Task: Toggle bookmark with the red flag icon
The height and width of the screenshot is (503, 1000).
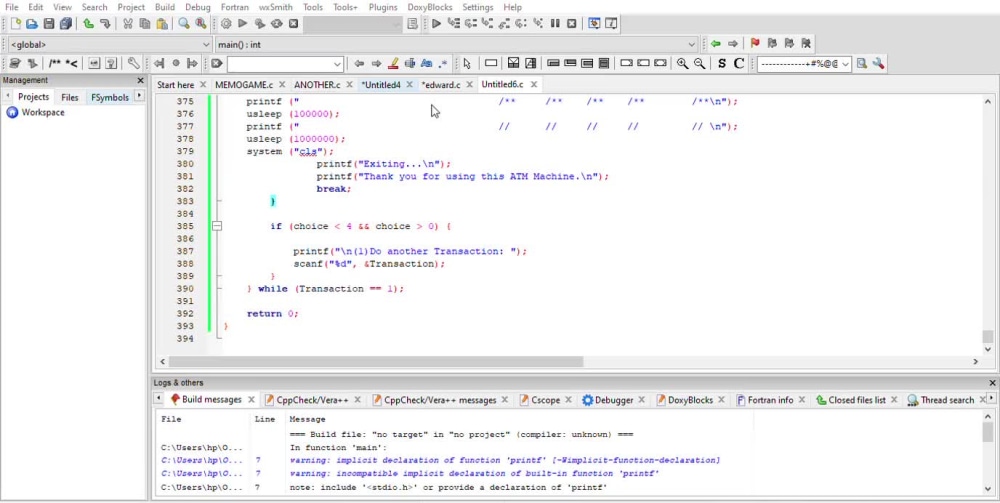Action: pyautogui.click(x=755, y=43)
